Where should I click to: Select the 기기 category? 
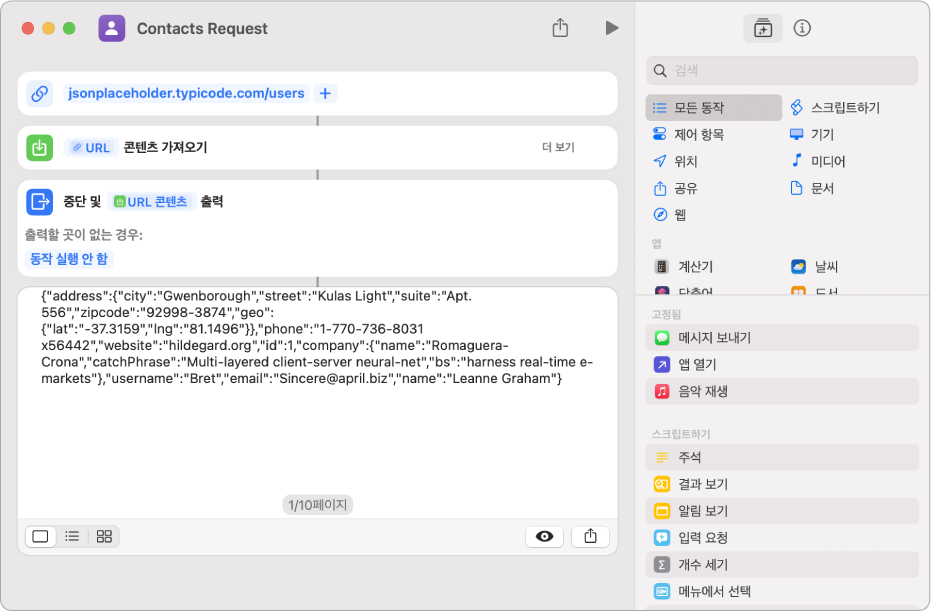coord(812,134)
